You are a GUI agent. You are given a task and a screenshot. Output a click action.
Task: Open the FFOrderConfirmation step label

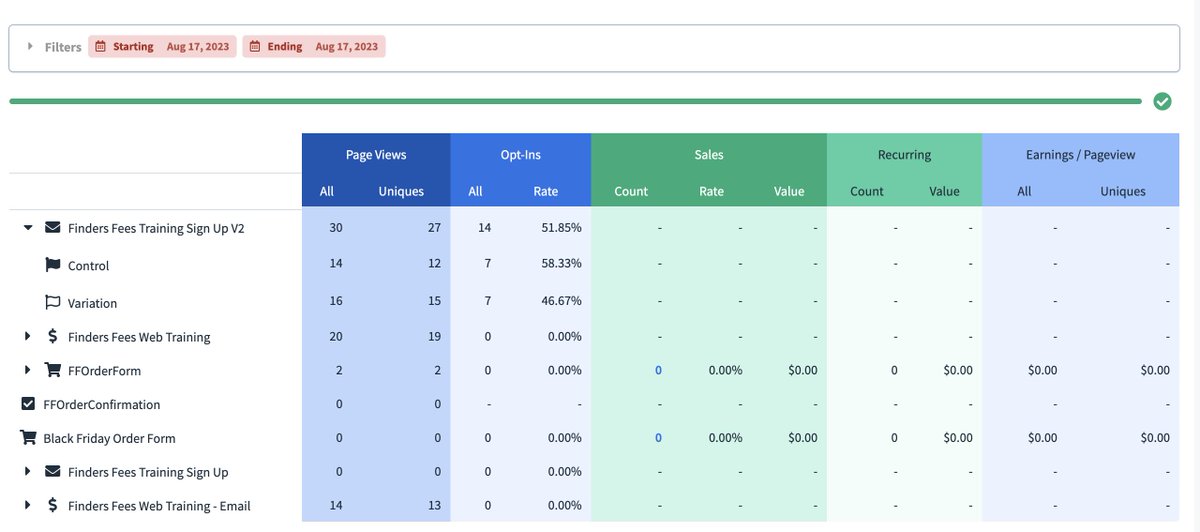102,405
